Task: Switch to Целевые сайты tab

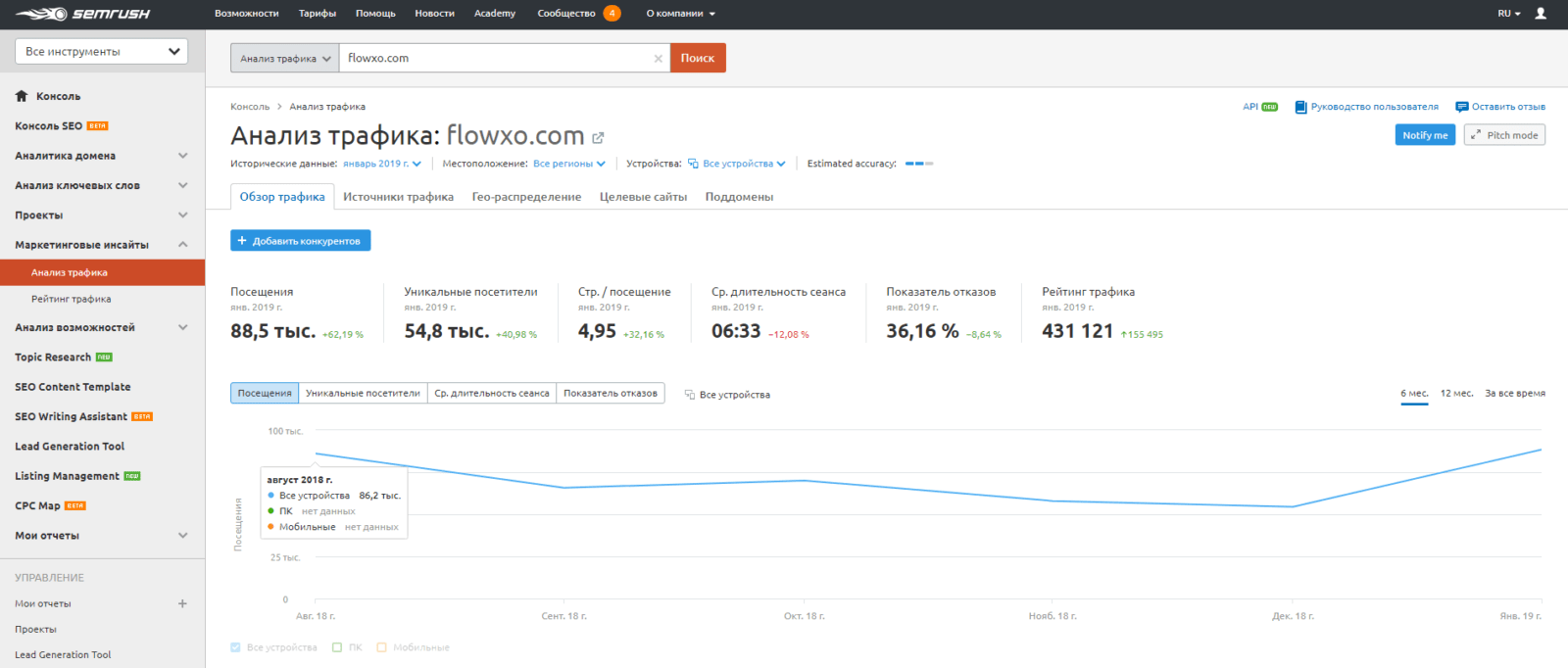Action: (643, 197)
